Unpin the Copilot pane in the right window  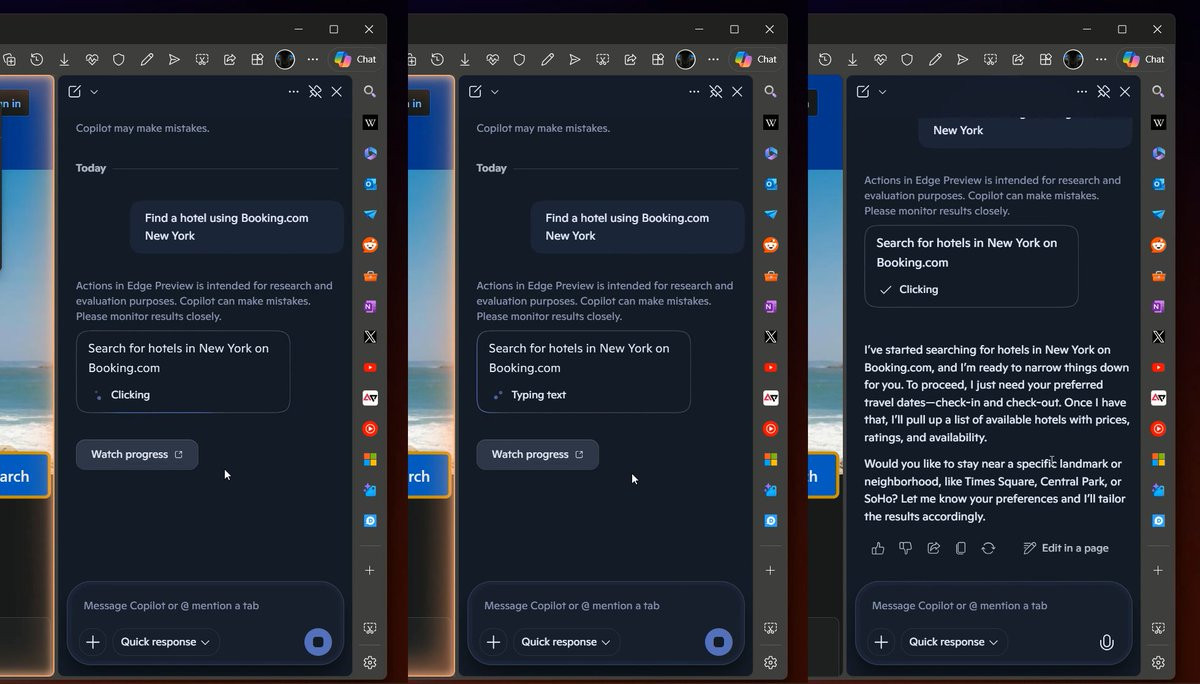coord(1104,91)
